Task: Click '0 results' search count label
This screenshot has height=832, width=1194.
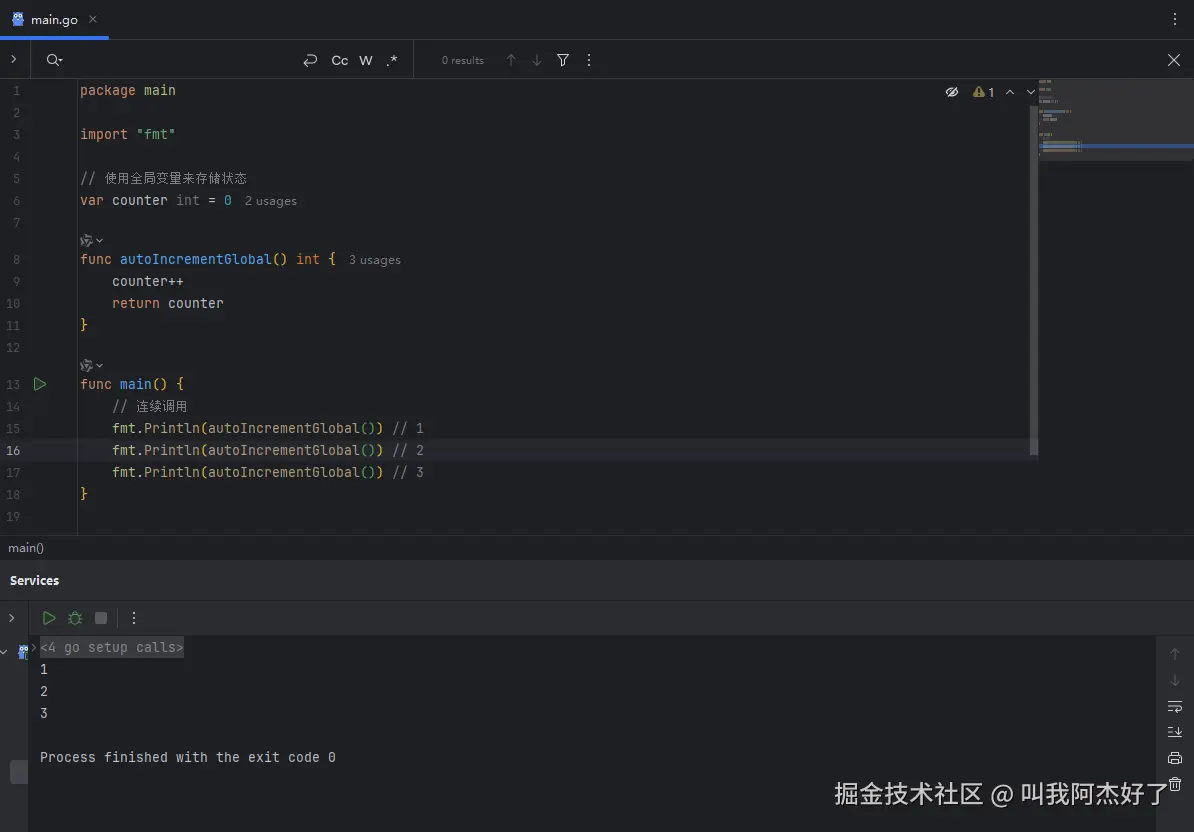Action: point(462,60)
